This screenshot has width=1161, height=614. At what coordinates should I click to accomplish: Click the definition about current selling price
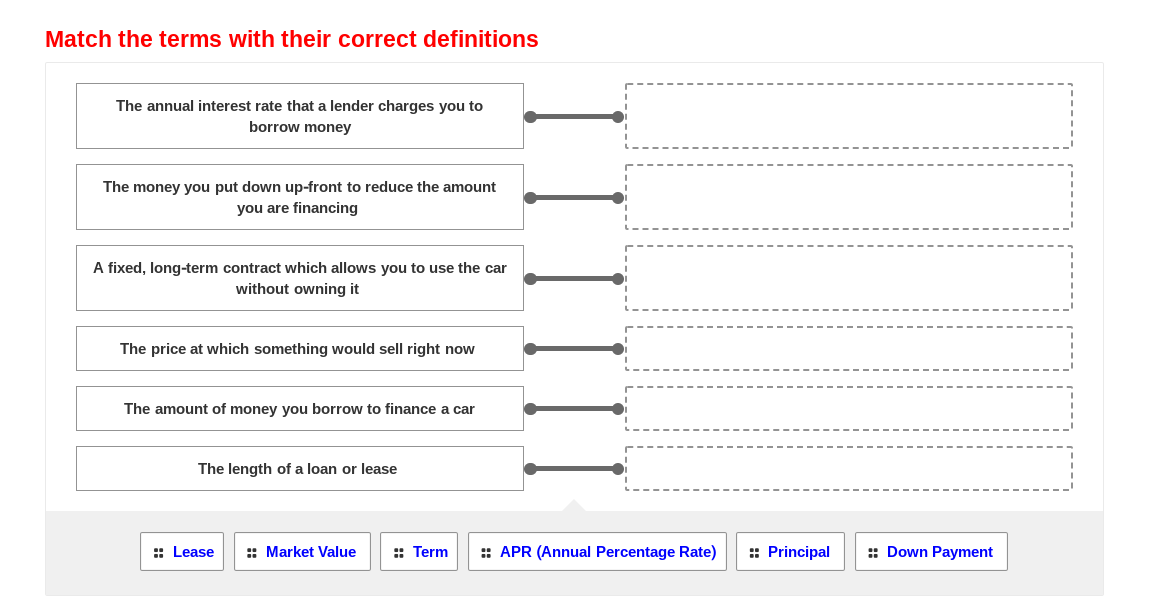(299, 348)
